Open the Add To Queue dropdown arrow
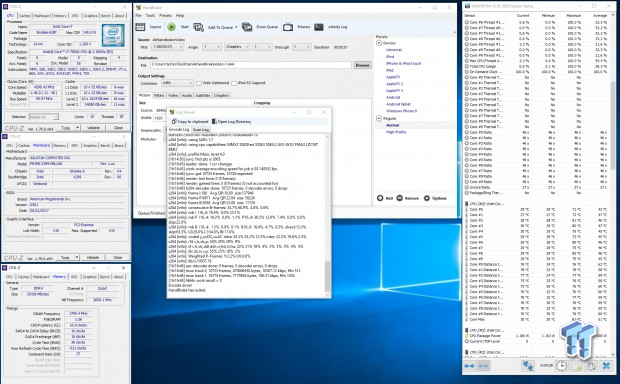This screenshot has height=384, width=620. point(236,27)
